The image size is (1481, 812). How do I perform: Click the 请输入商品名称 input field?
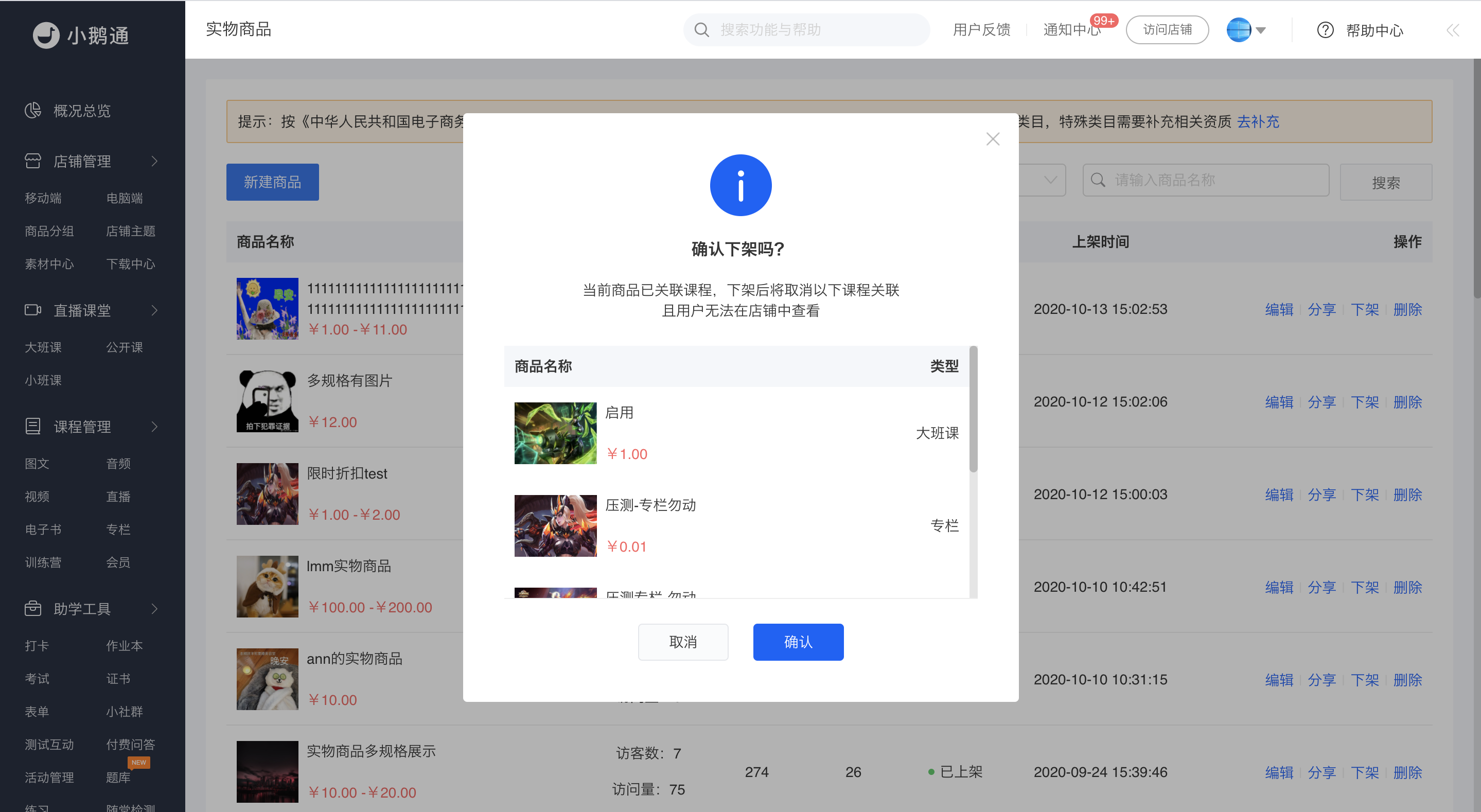tap(1206, 180)
